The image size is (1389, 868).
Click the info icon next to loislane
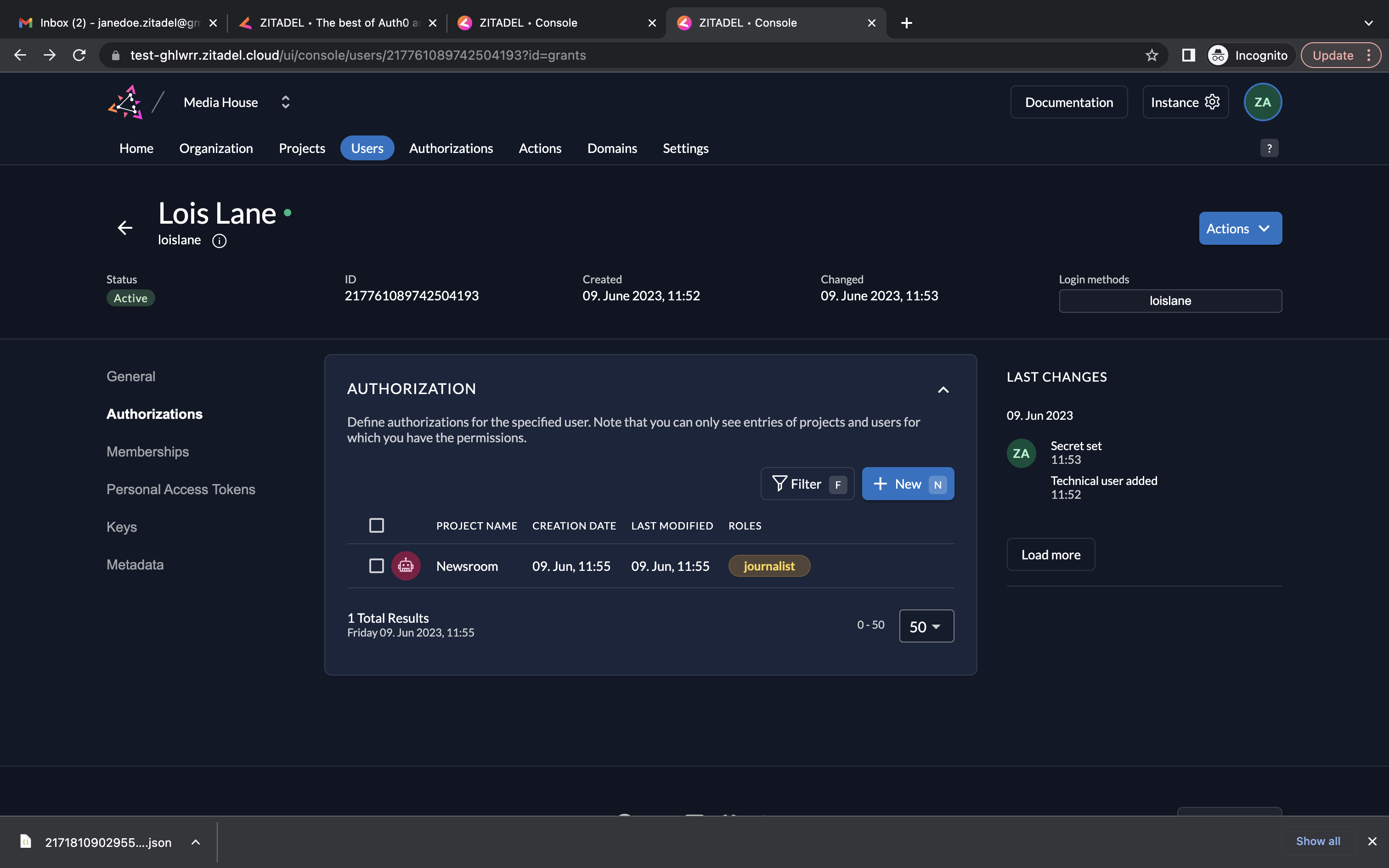point(219,241)
